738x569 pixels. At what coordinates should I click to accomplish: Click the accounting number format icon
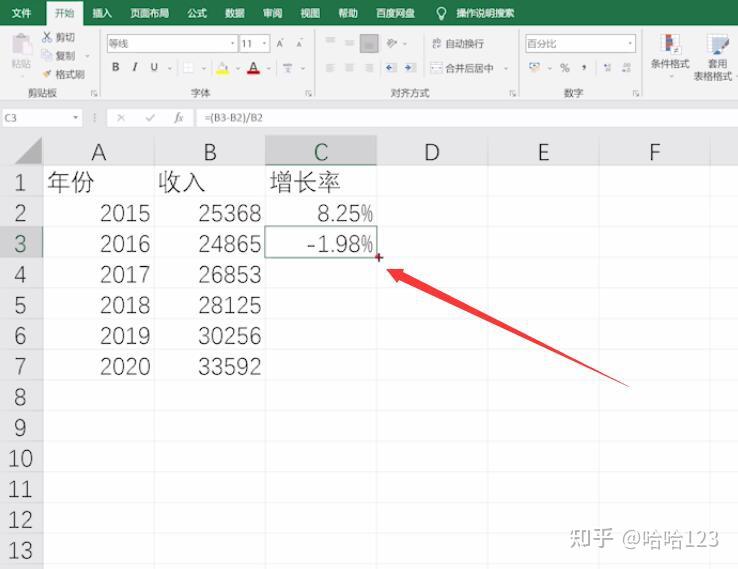534,68
